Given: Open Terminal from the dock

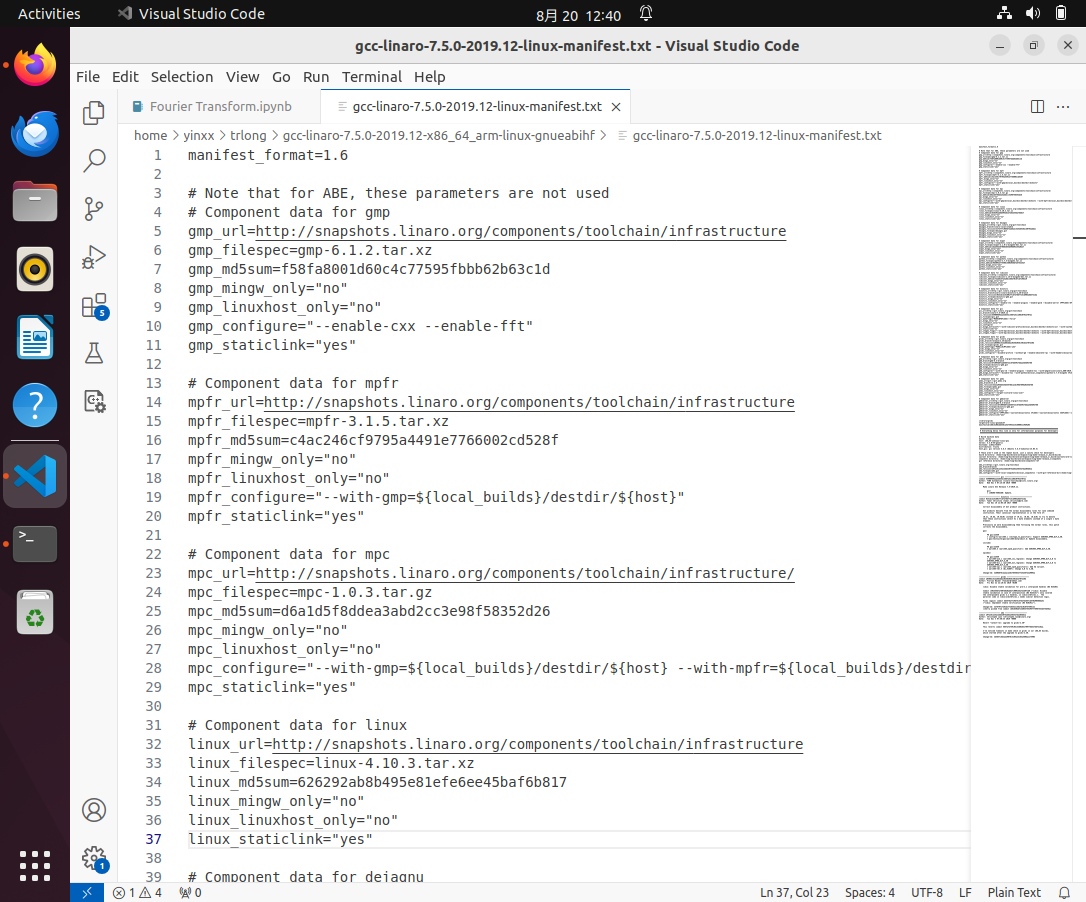Looking at the screenshot, I should pos(35,544).
